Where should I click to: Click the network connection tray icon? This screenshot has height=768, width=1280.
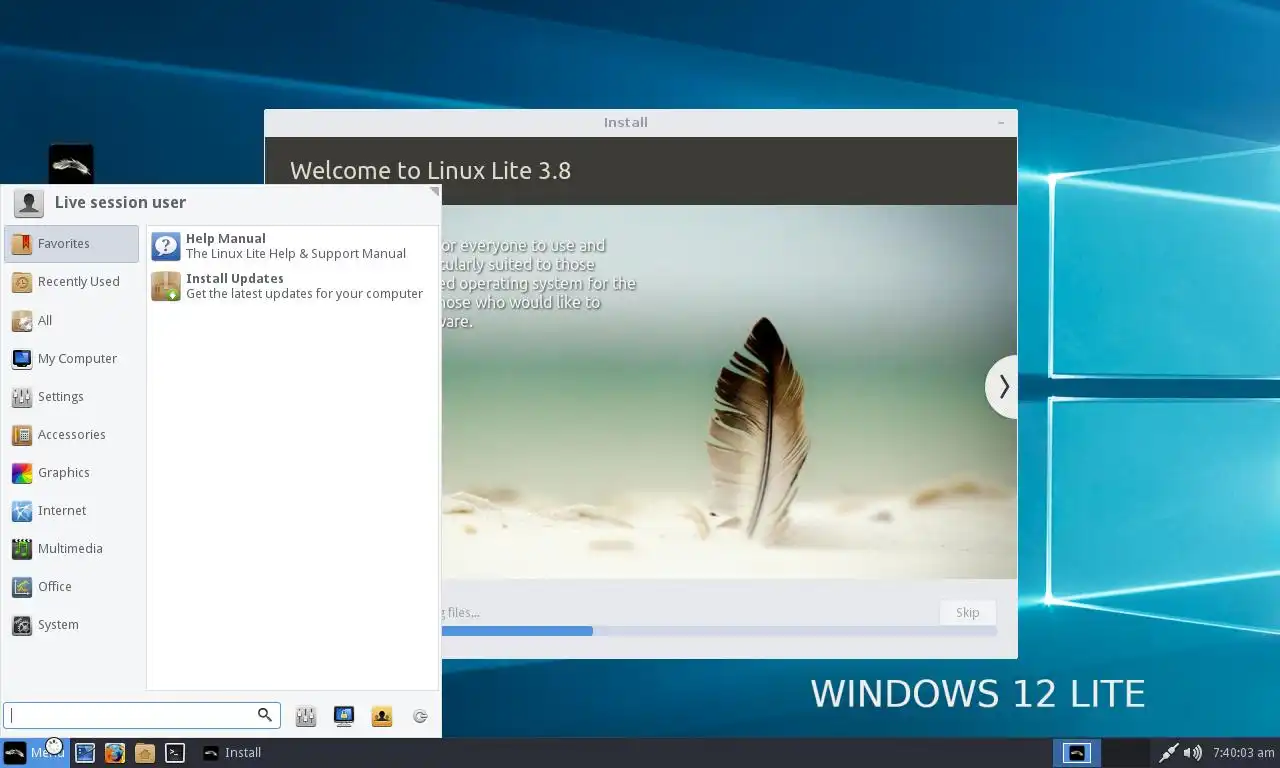click(1168, 753)
